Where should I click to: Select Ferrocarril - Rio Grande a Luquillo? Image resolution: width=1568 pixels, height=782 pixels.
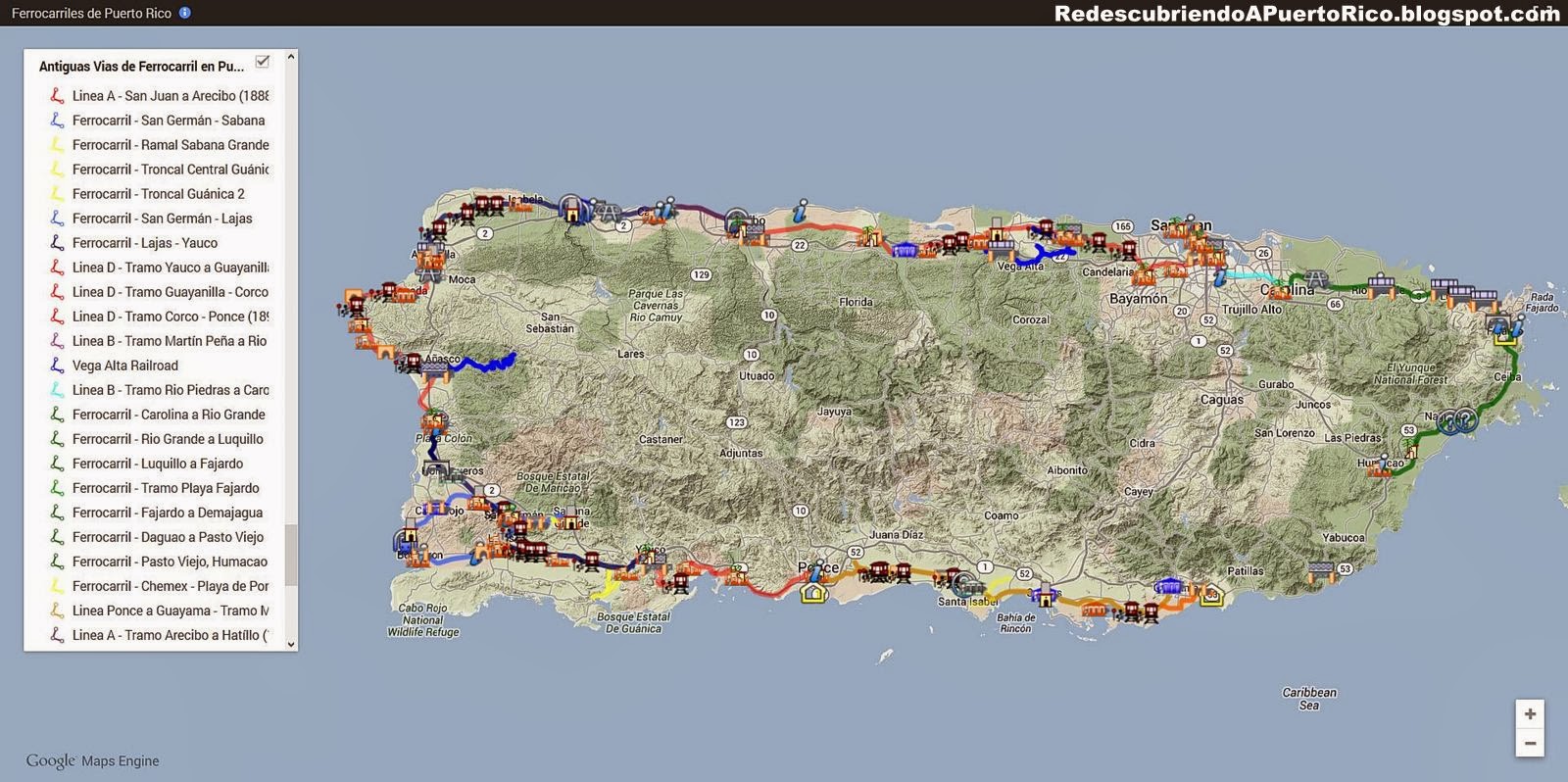tap(168, 439)
